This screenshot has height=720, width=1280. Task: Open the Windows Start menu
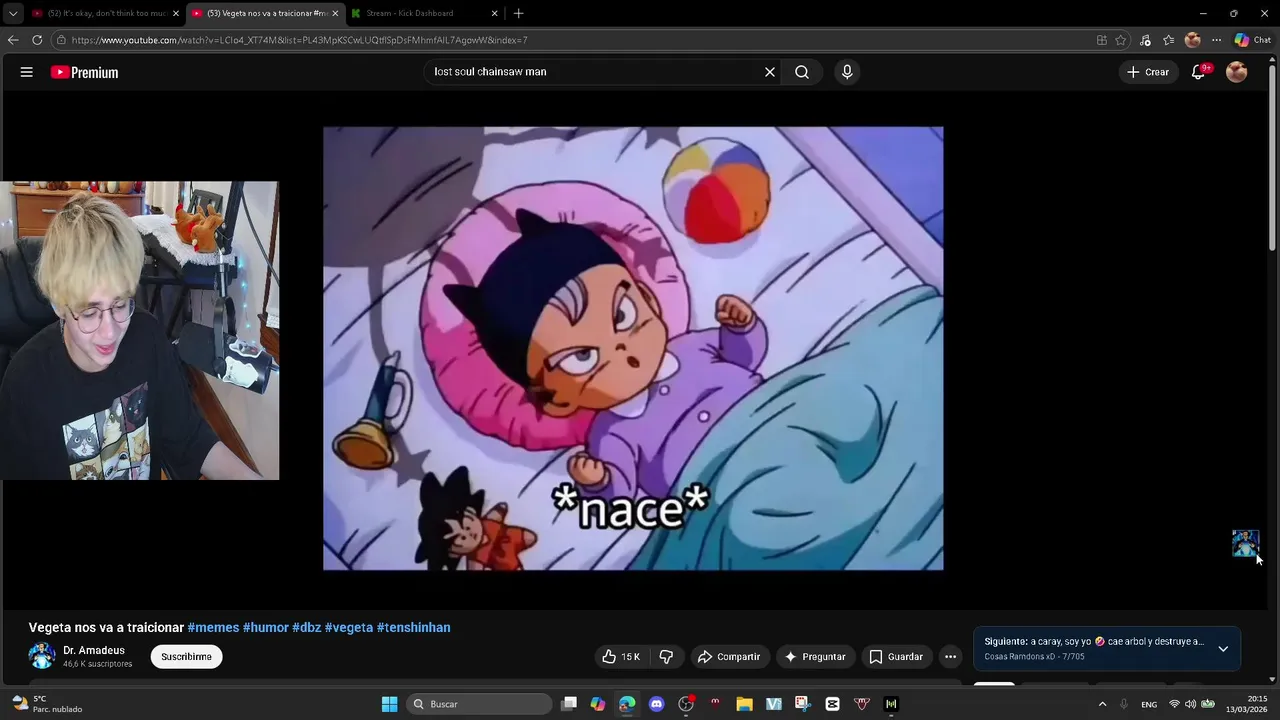[x=389, y=704]
